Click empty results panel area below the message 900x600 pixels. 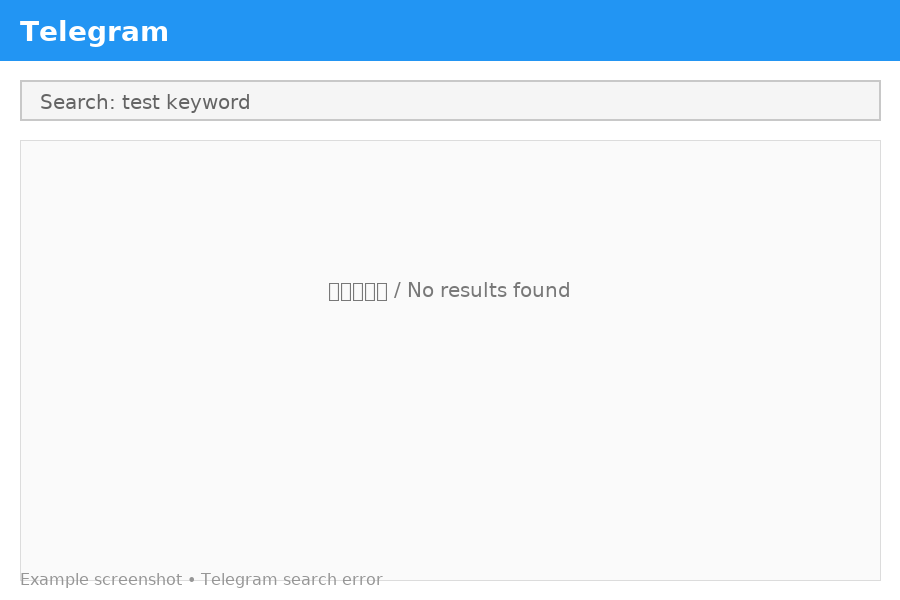tap(450, 436)
